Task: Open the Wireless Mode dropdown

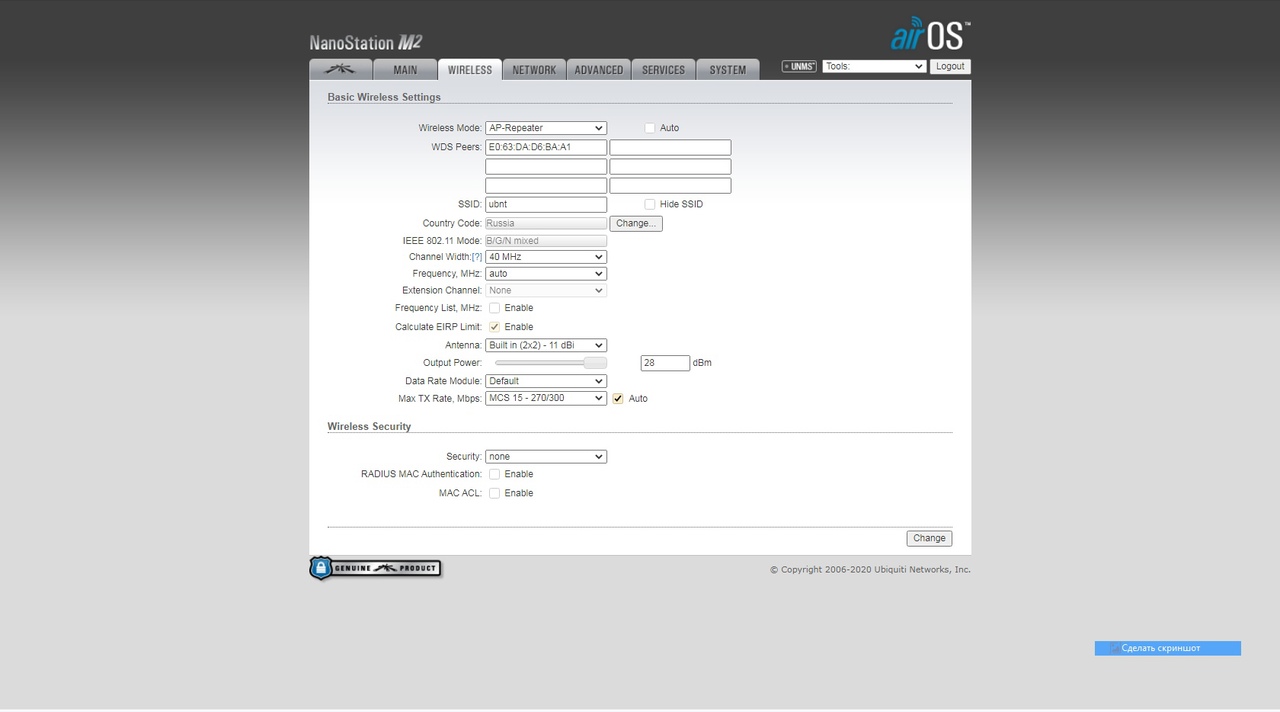Action: click(546, 128)
